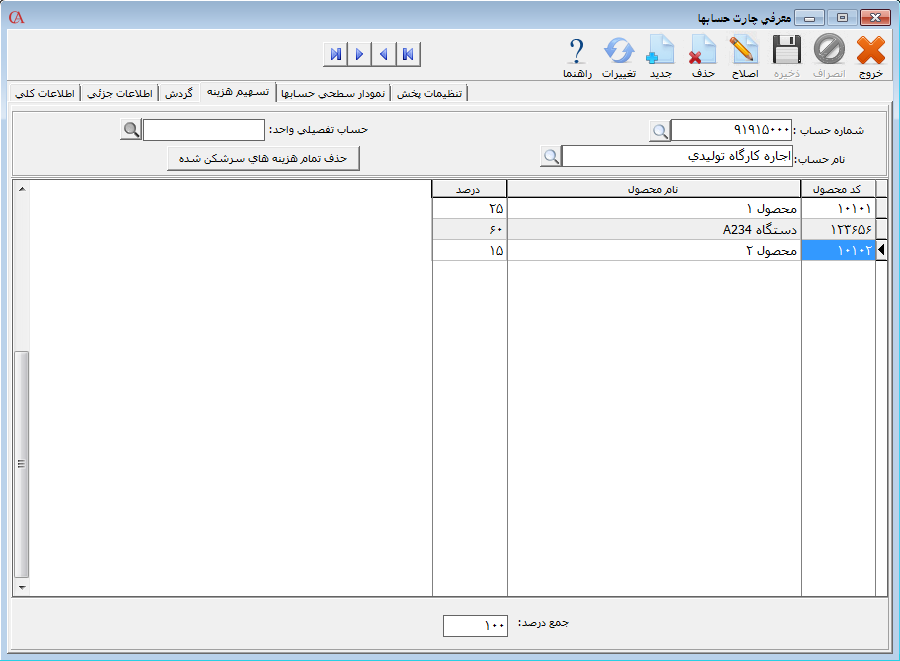
Task: Click magnifier next to حساب تفصیلی واحد field
Action: [131, 131]
